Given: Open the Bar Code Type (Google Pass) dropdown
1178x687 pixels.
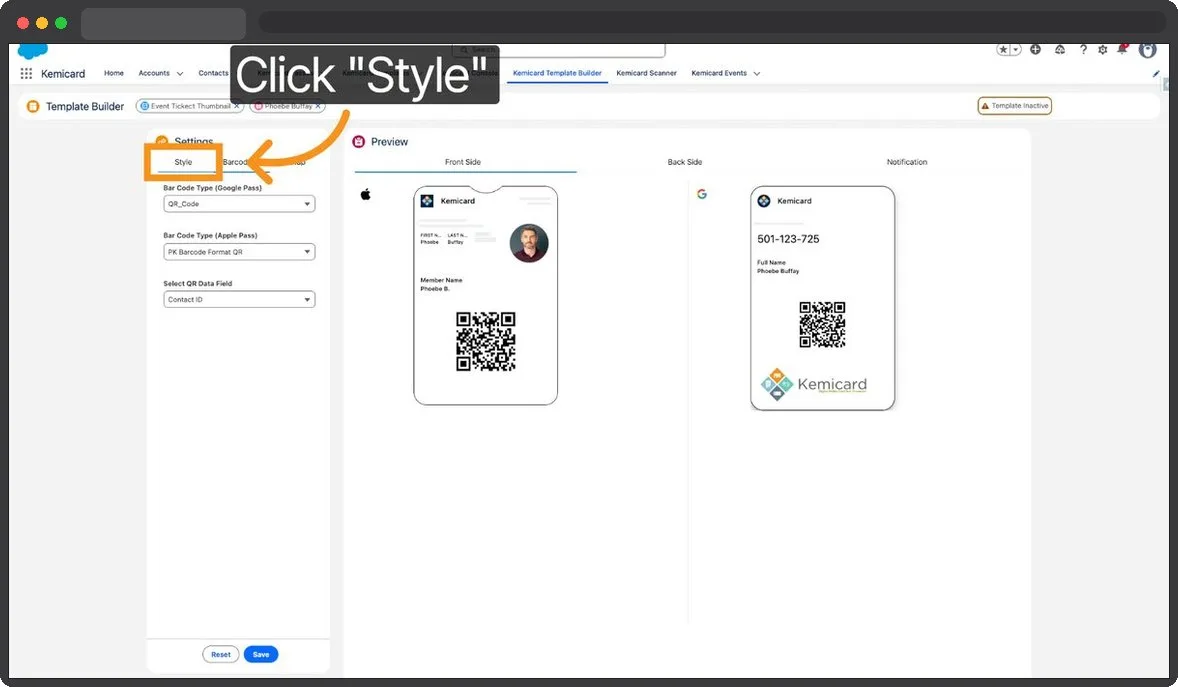Looking at the screenshot, I should point(239,204).
